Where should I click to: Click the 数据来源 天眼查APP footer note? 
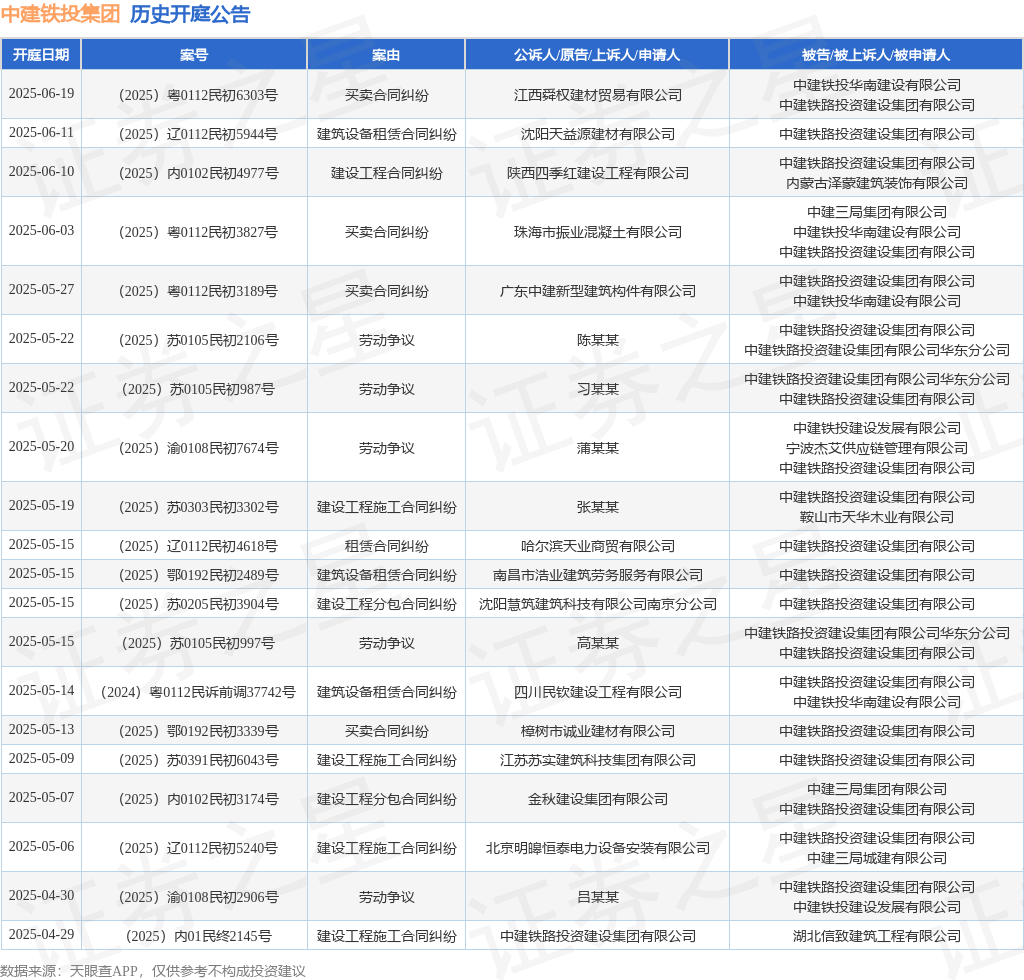coord(153,971)
